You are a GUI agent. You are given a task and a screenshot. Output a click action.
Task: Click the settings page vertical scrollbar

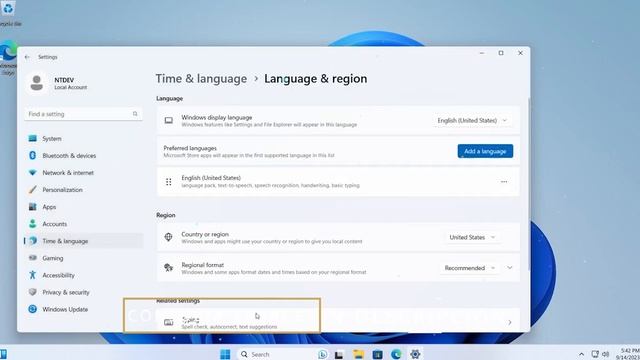(529, 184)
